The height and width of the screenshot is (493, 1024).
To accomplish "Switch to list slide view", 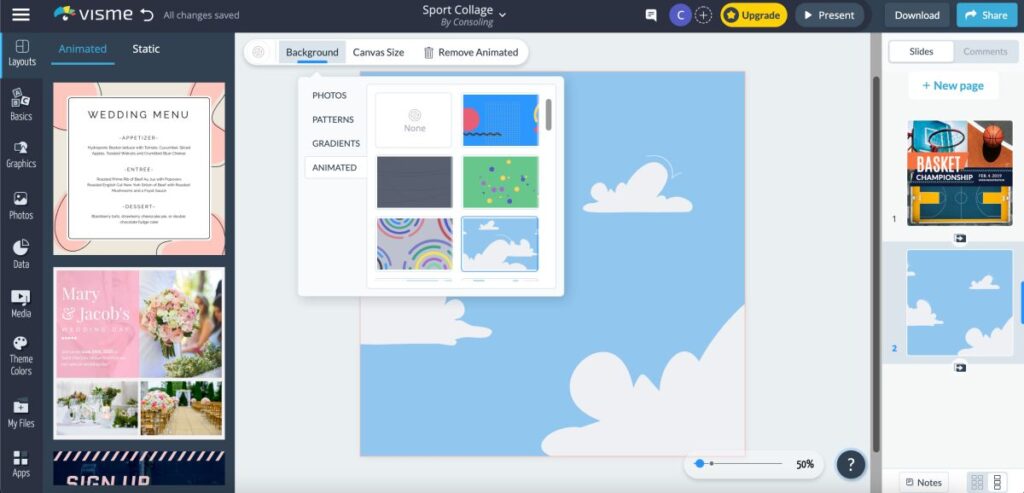I will pyautogui.click(x=997, y=482).
